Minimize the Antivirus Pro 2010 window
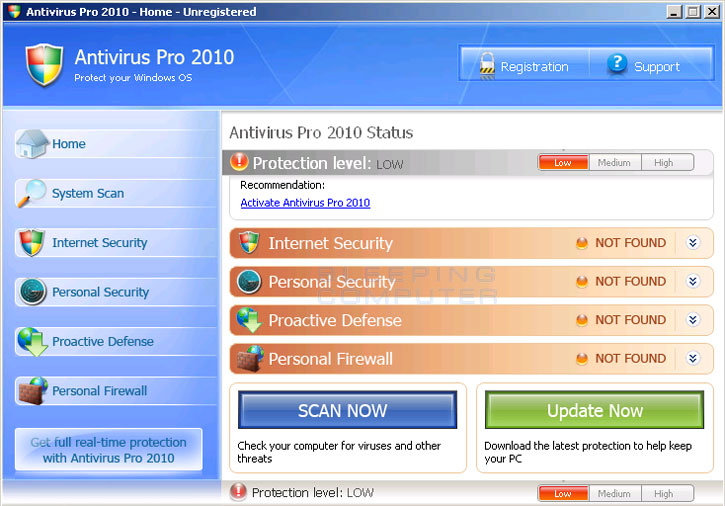Image resolution: width=725 pixels, height=506 pixels. [674, 12]
